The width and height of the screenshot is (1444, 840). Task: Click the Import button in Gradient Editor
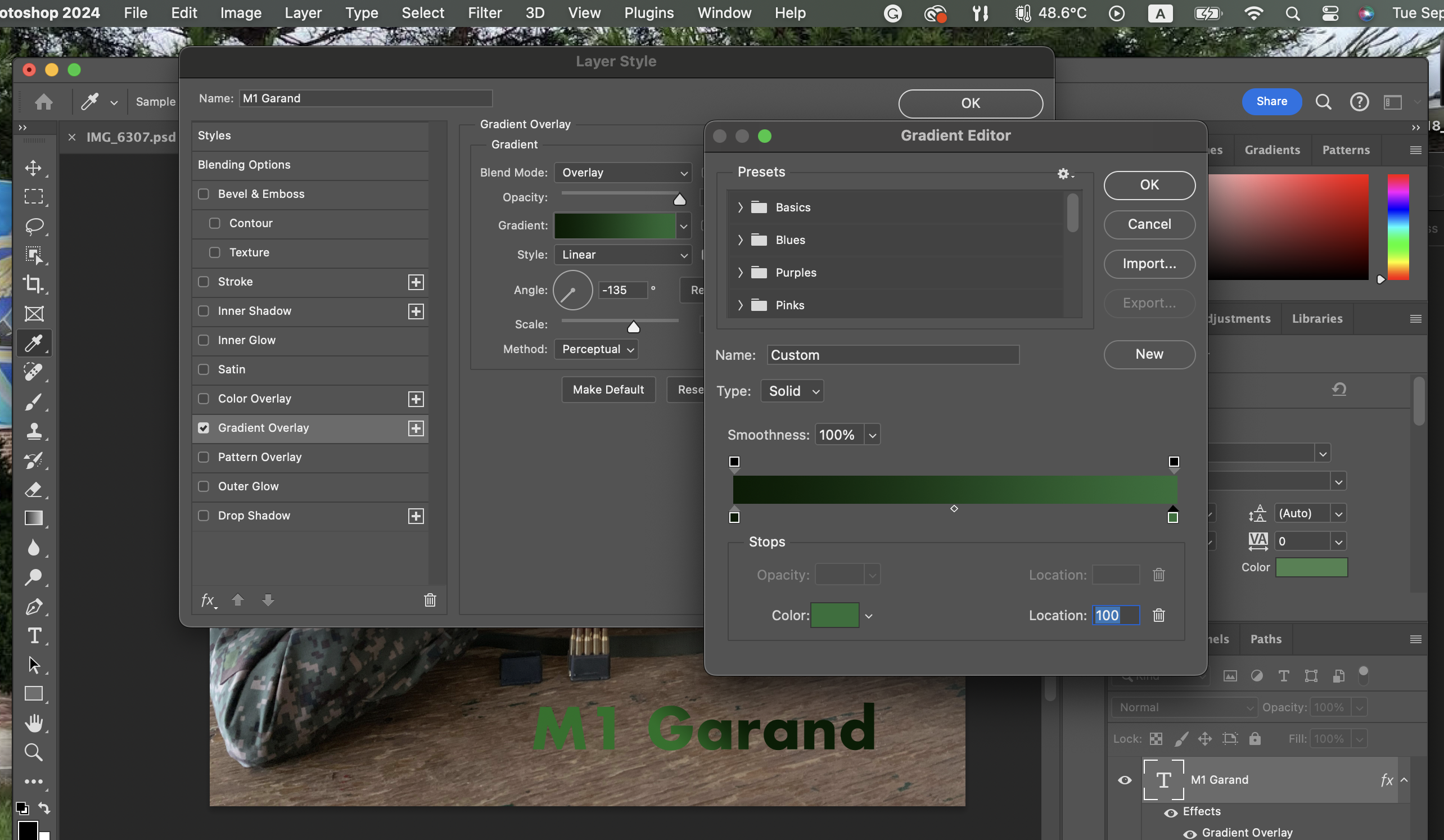(x=1149, y=264)
